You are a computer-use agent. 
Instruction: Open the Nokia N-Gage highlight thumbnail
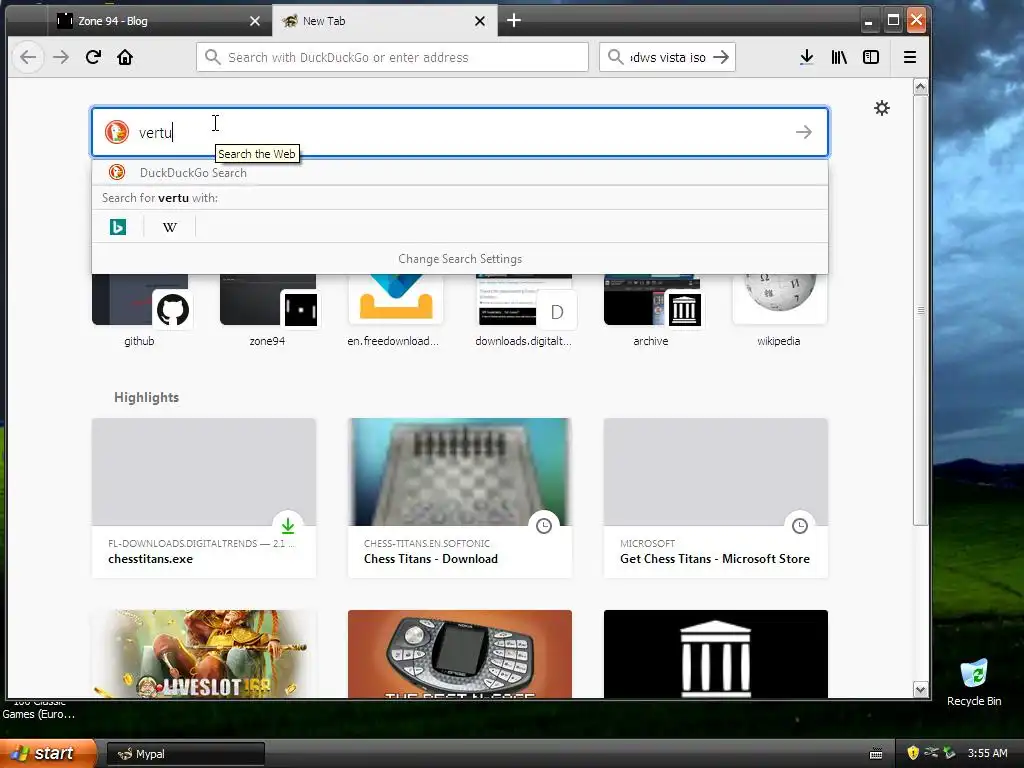pyautogui.click(x=460, y=654)
